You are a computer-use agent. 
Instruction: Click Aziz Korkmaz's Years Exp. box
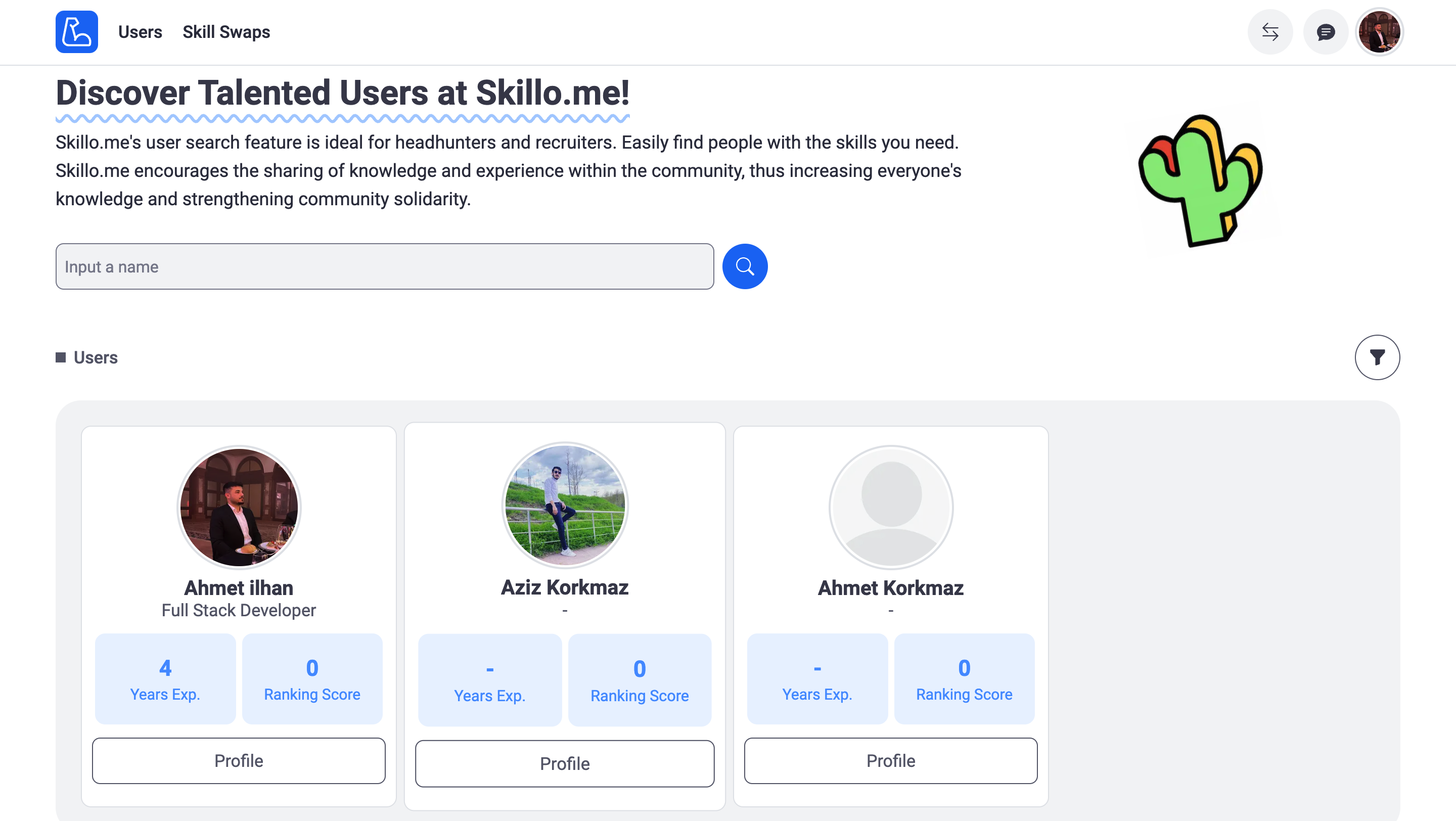(x=489, y=680)
